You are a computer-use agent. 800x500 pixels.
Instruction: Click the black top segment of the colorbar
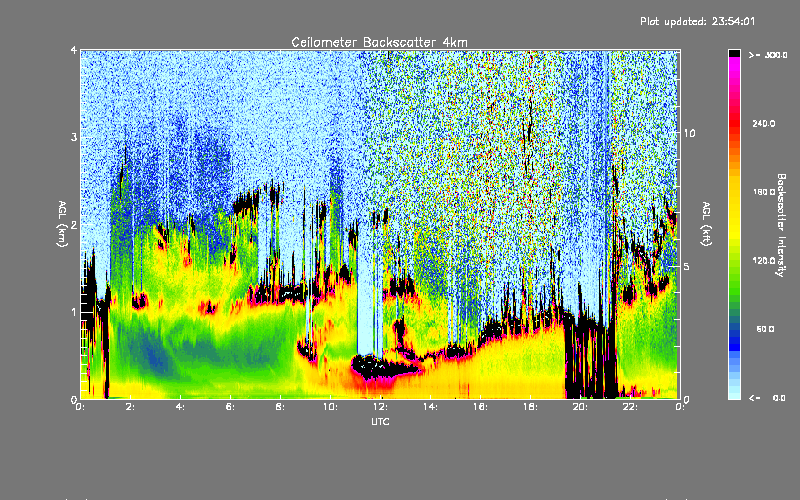[x=734, y=53]
